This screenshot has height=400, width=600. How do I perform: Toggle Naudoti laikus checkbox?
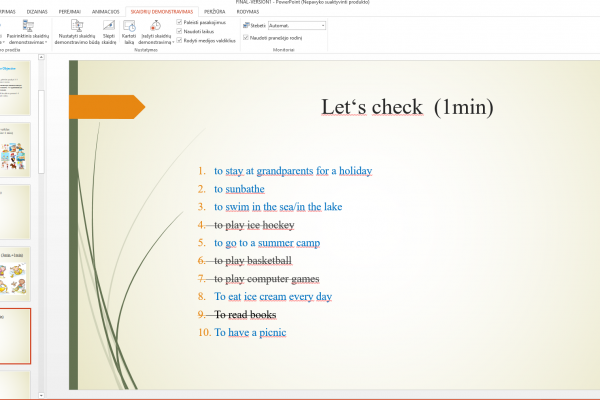point(179,31)
